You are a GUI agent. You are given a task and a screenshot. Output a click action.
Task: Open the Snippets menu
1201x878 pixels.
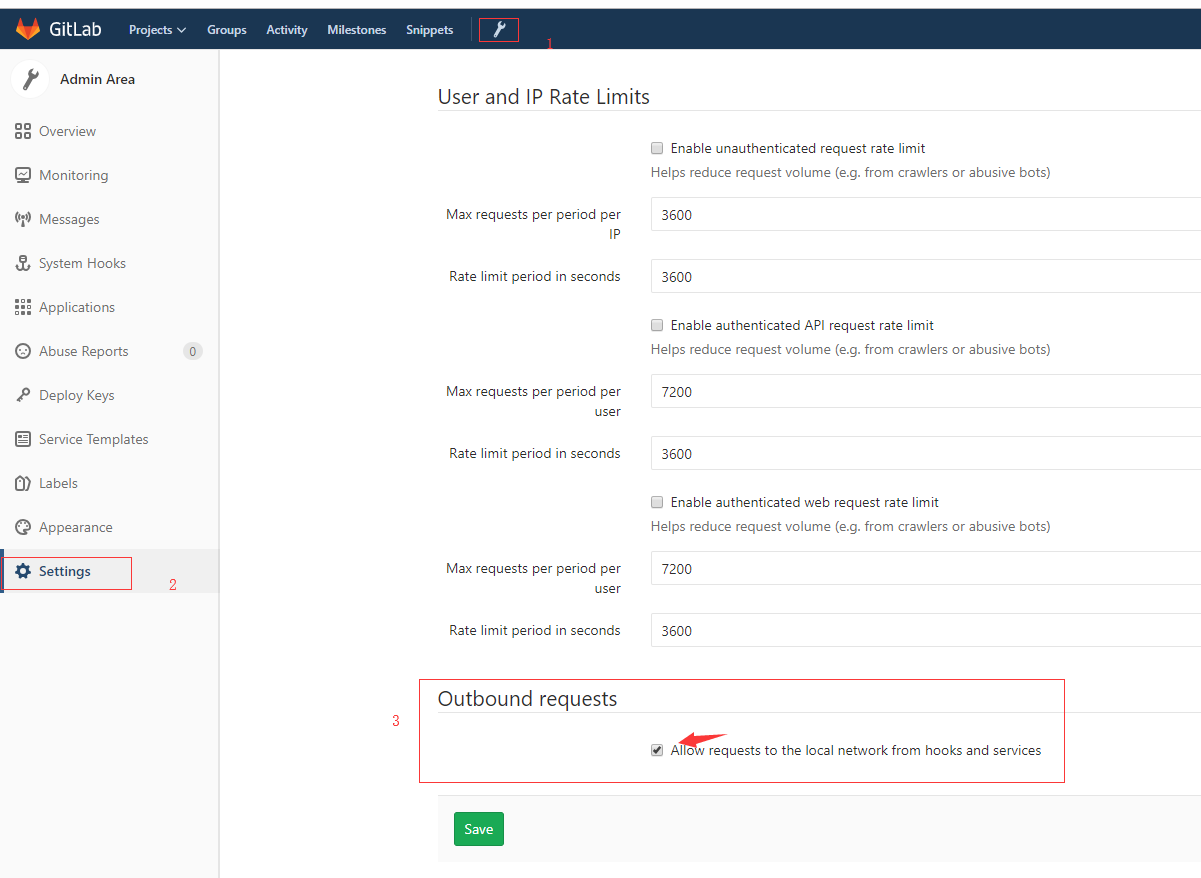429,29
